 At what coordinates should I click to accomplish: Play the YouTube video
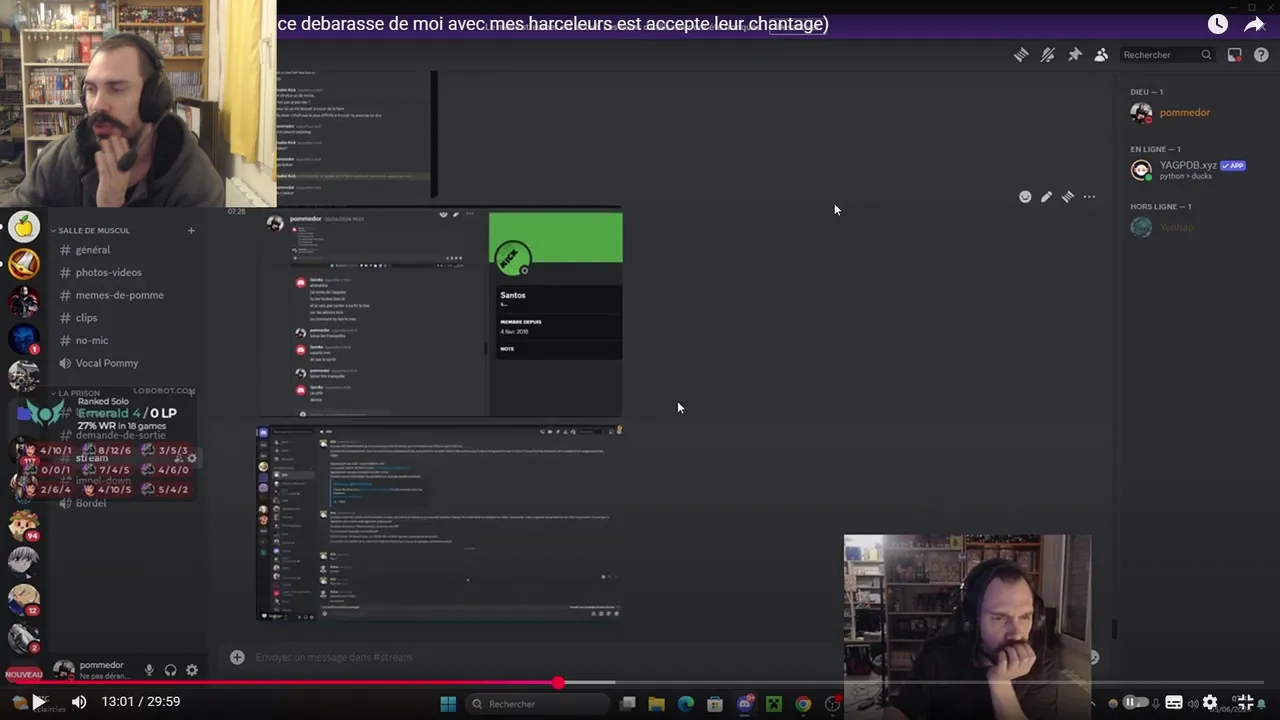[37, 702]
